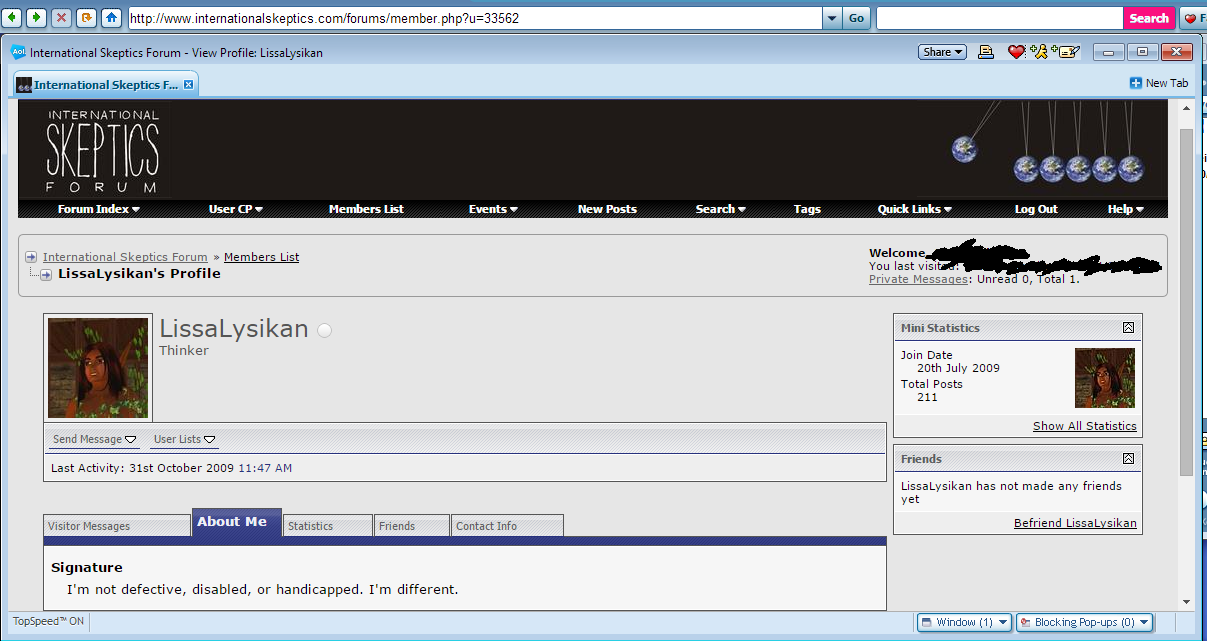Click the pink Search button
Viewport: 1207px width, 641px height.
[x=1149, y=18]
